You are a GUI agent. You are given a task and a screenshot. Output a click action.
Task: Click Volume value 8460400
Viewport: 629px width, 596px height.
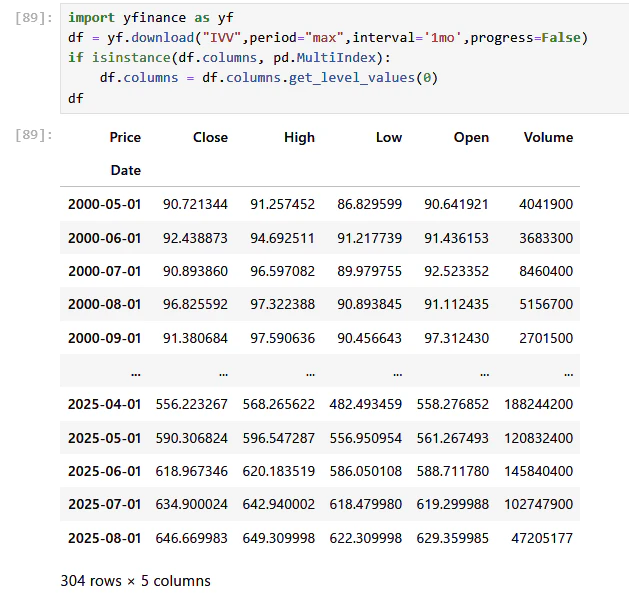[546, 271]
